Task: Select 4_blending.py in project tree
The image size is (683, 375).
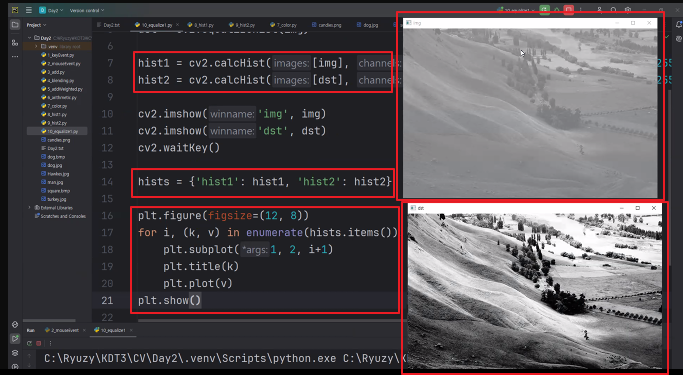Action: click(x=57, y=81)
